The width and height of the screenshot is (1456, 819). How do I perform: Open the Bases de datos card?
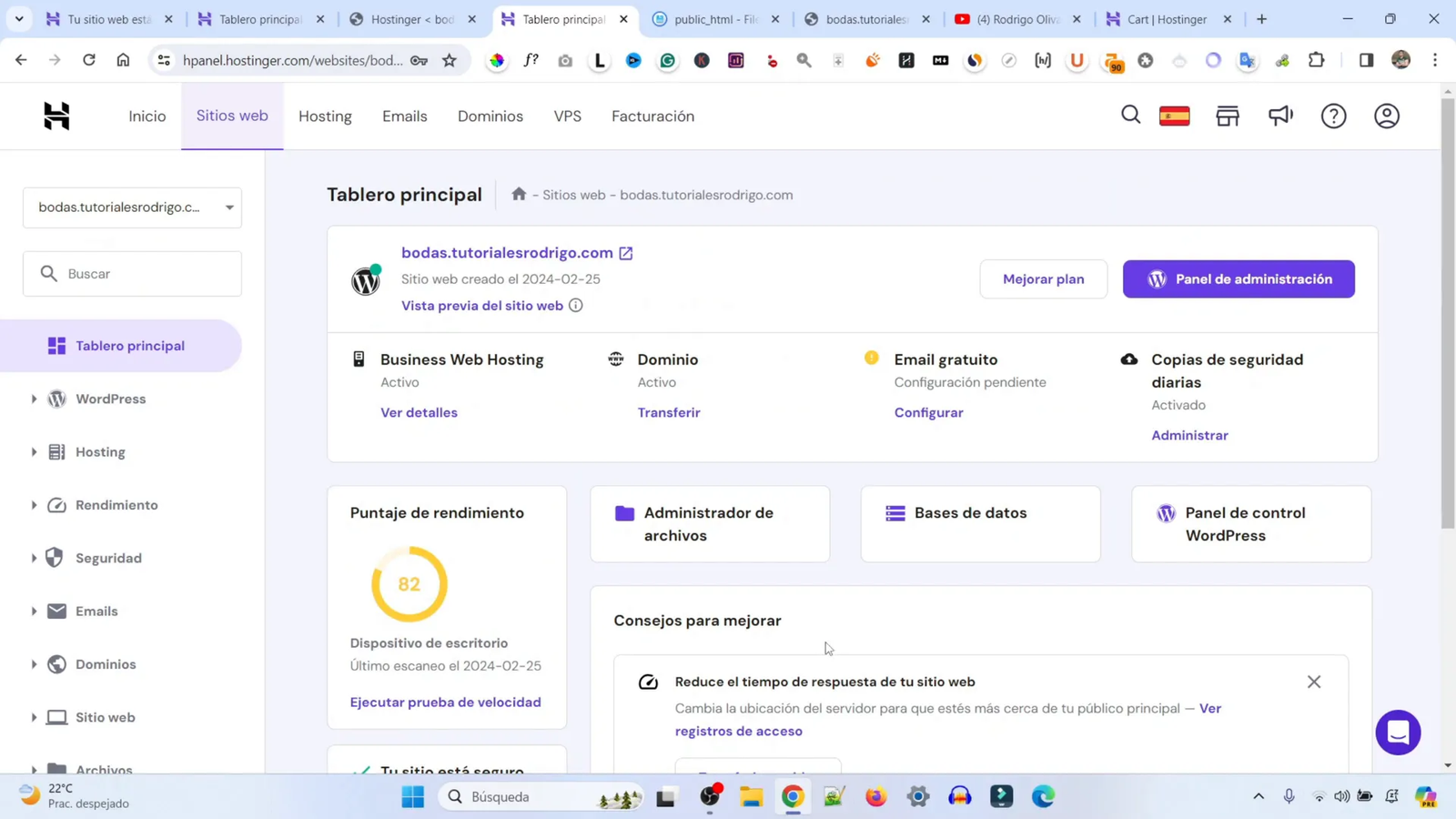click(x=981, y=524)
